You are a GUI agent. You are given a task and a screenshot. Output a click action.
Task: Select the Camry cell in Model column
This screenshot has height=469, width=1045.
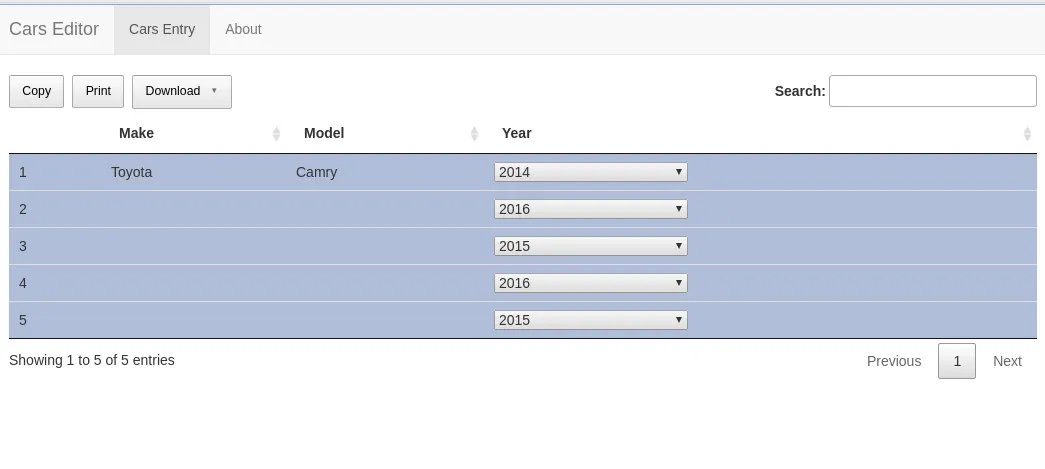[316, 172]
